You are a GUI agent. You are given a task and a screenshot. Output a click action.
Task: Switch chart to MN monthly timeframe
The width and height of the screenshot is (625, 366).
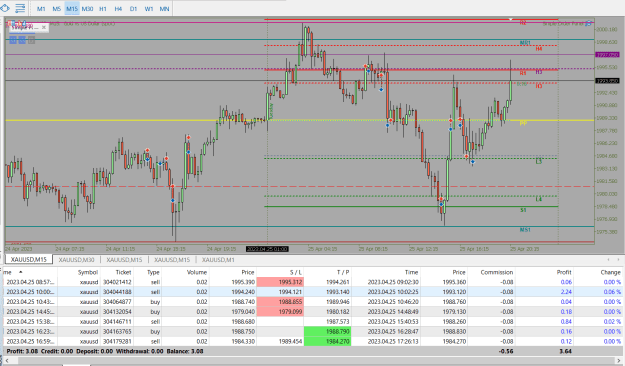coord(164,8)
